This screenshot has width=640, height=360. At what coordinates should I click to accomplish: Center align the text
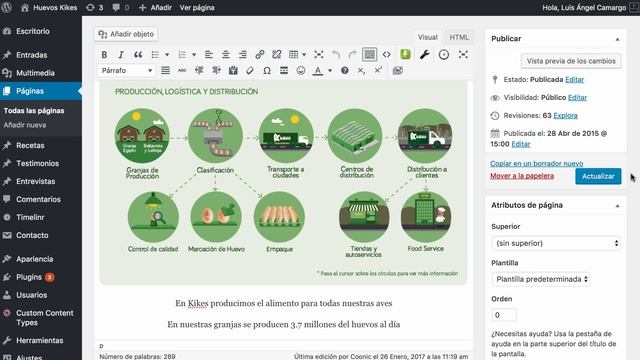pyautogui.click(x=225, y=54)
